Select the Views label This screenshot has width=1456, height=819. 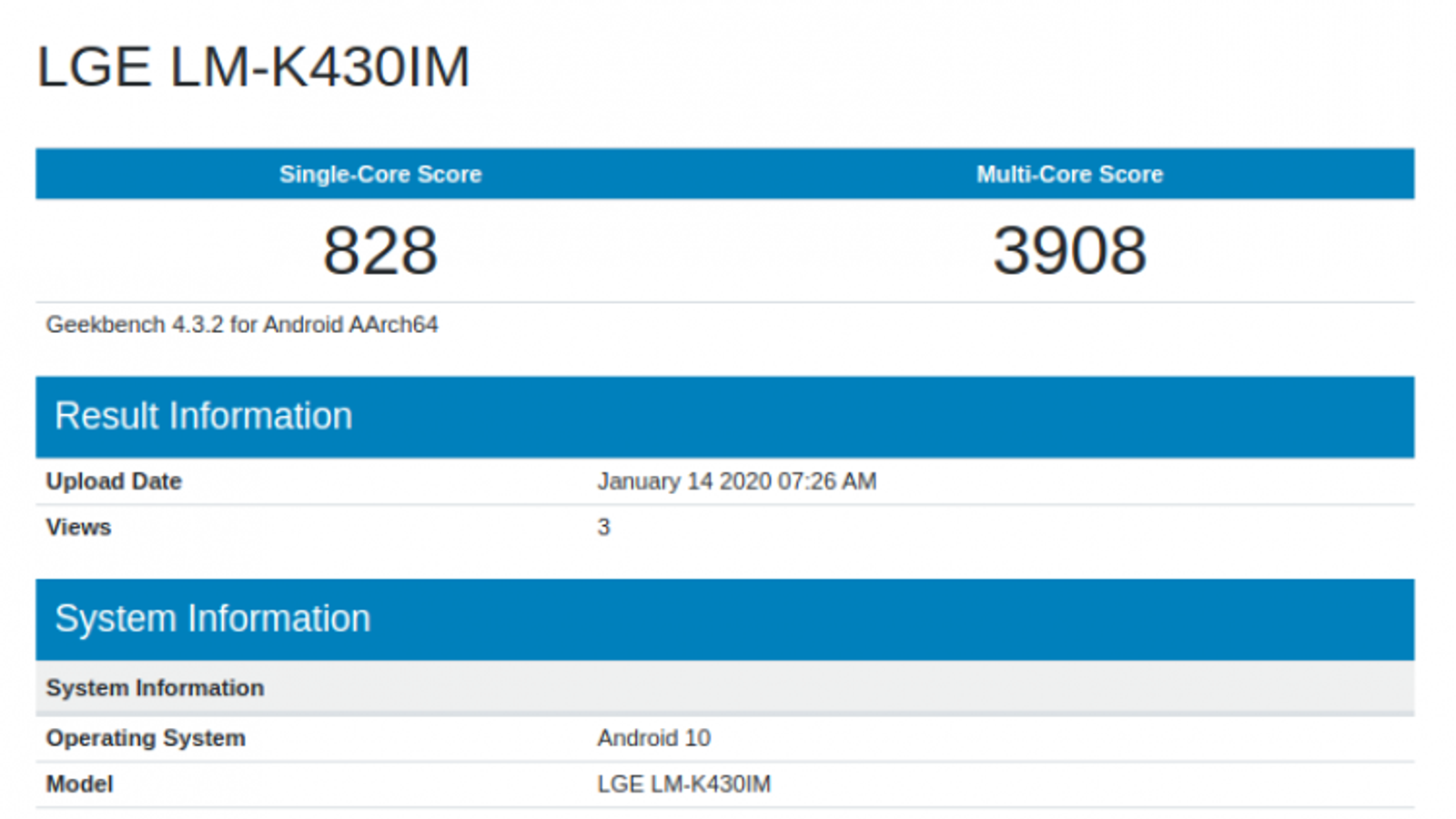click(x=78, y=527)
